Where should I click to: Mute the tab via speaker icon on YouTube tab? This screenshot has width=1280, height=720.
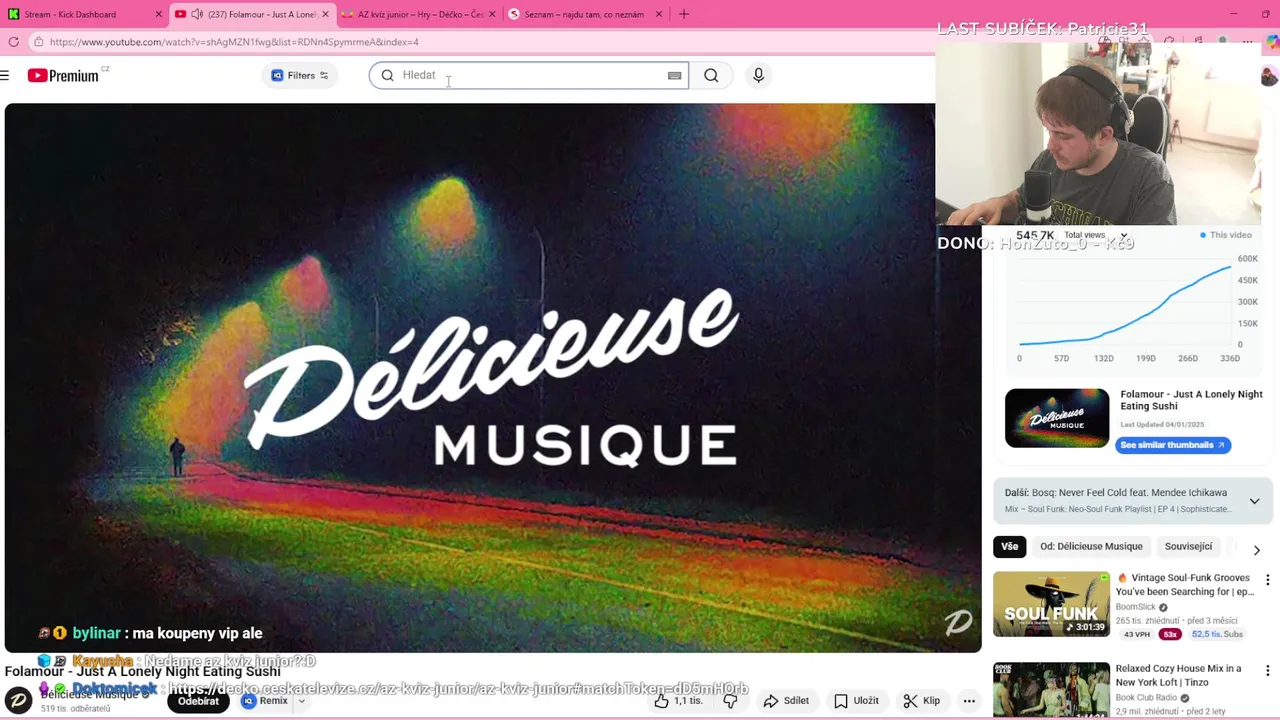(196, 14)
